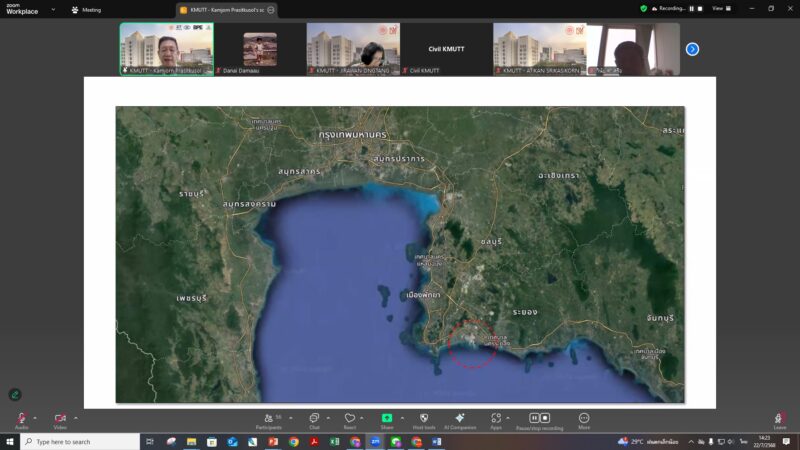Open Host tools shield icon
This screenshot has height=450, width=800.
[x=424, y=418]
